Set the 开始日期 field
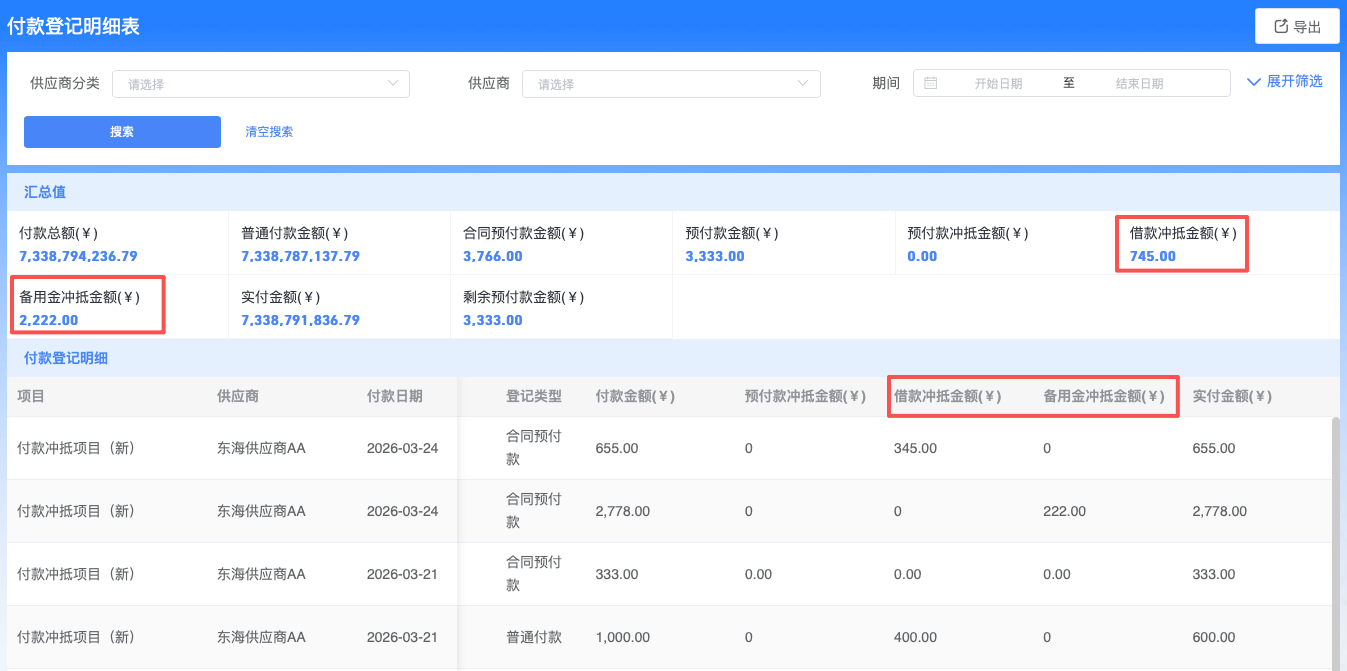This screenshot has width=1347, height=671. 997,84
